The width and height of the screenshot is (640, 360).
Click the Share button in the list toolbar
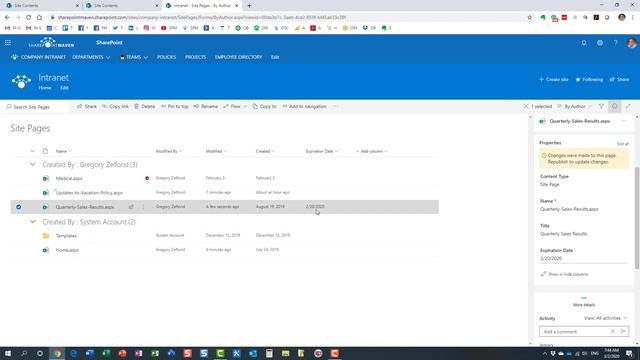pos(87,107)
